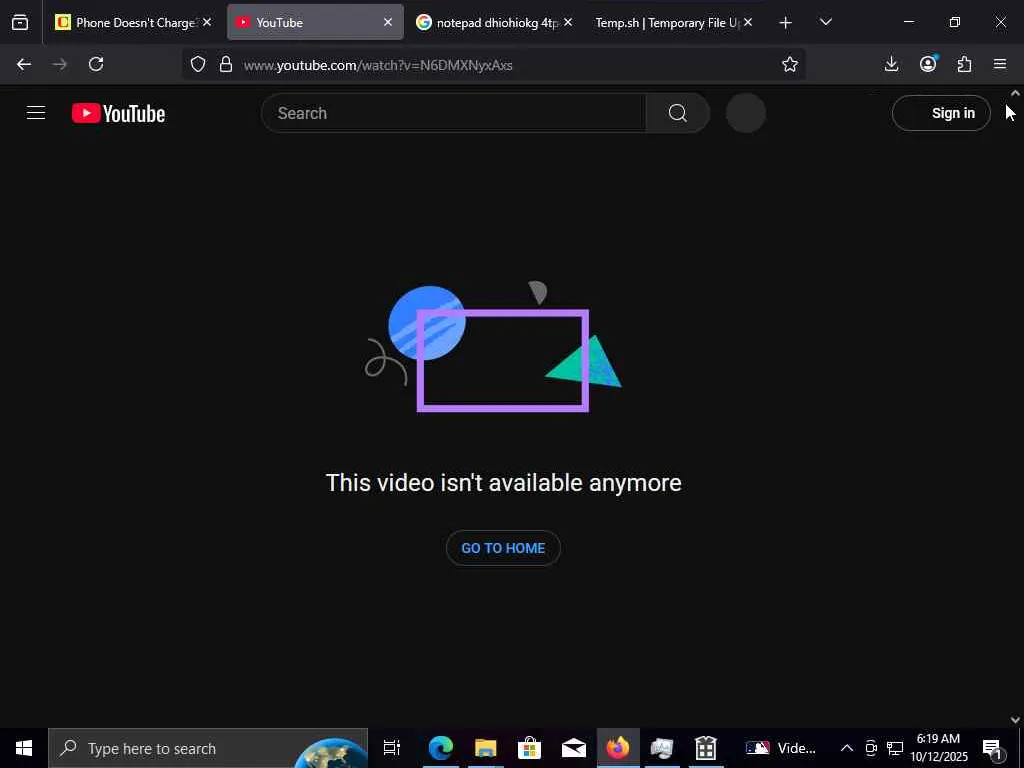1024x768 pixels.
Task: Open Task View on the taskbar
Action: tap(391, 748)
